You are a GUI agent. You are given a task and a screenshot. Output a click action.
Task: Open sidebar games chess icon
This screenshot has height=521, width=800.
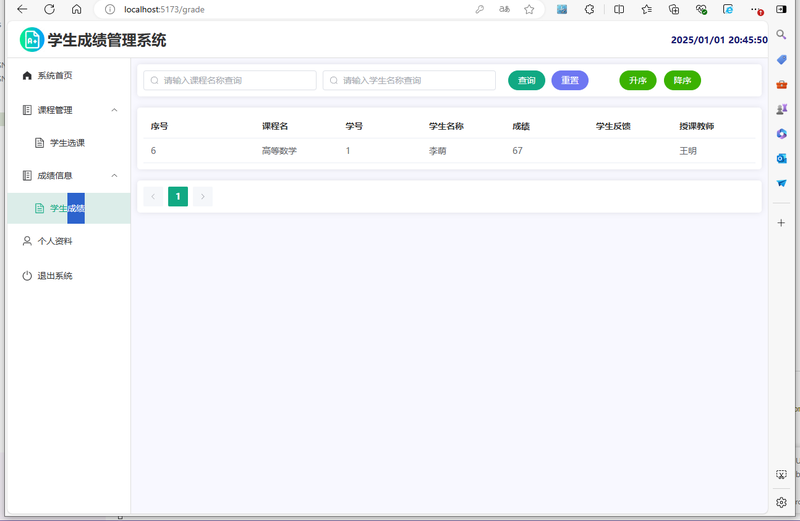click(781, 109)
